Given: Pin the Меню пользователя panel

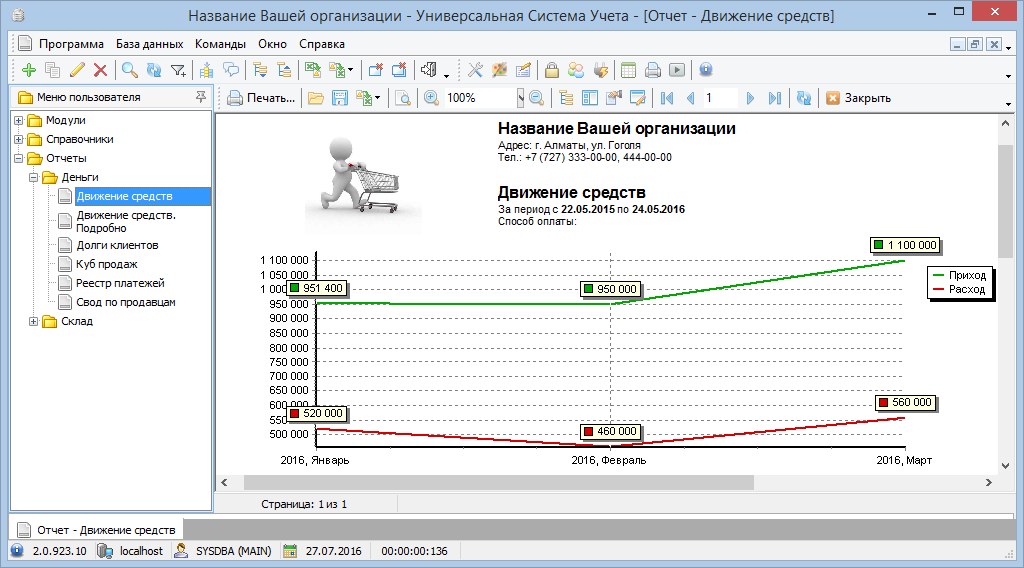Looking at the screenshot, I should click(200, 97).
